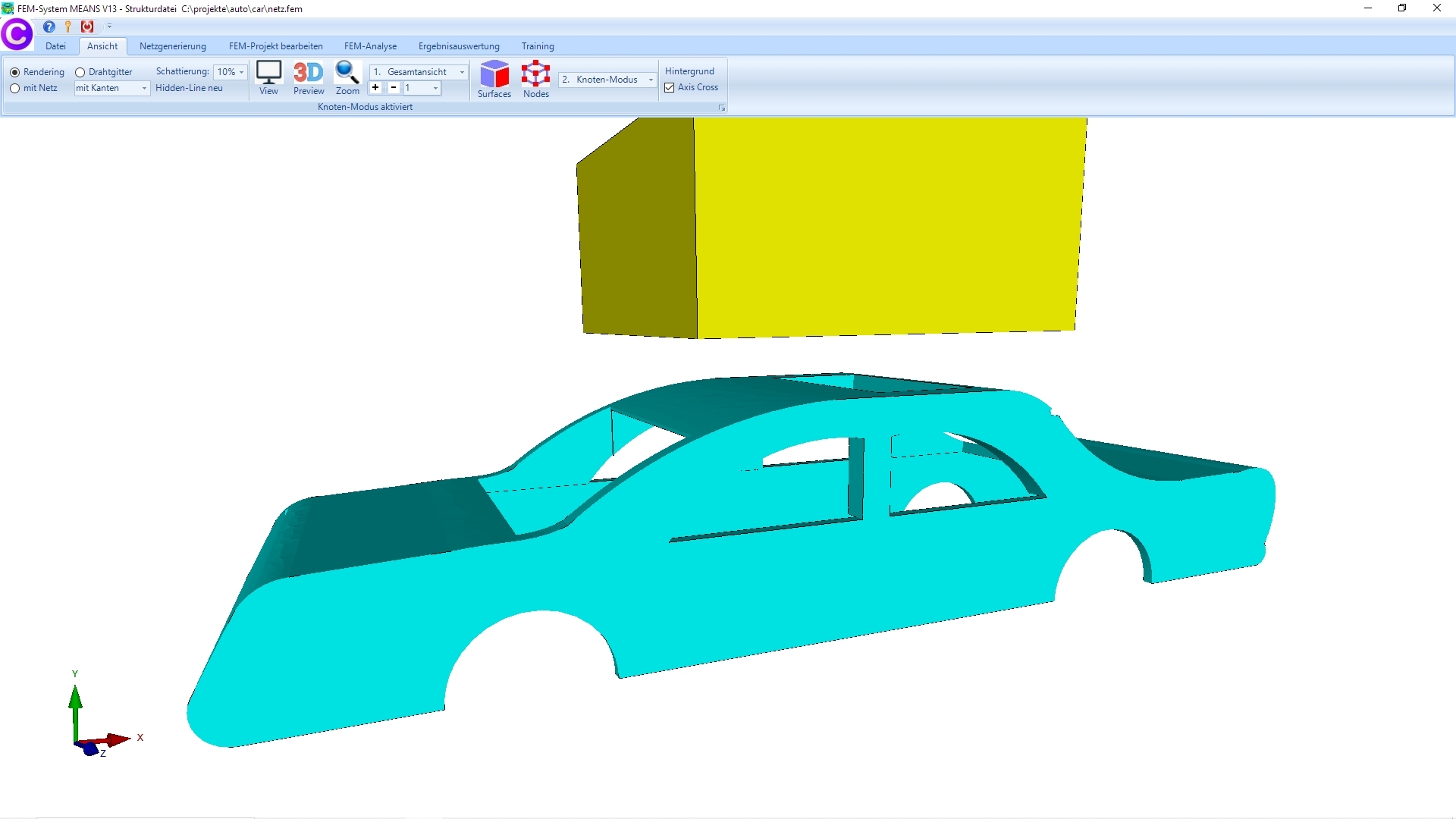Enable the mit Netz radio option
The width and height of the screenshot is (1456, 819).
15,88
